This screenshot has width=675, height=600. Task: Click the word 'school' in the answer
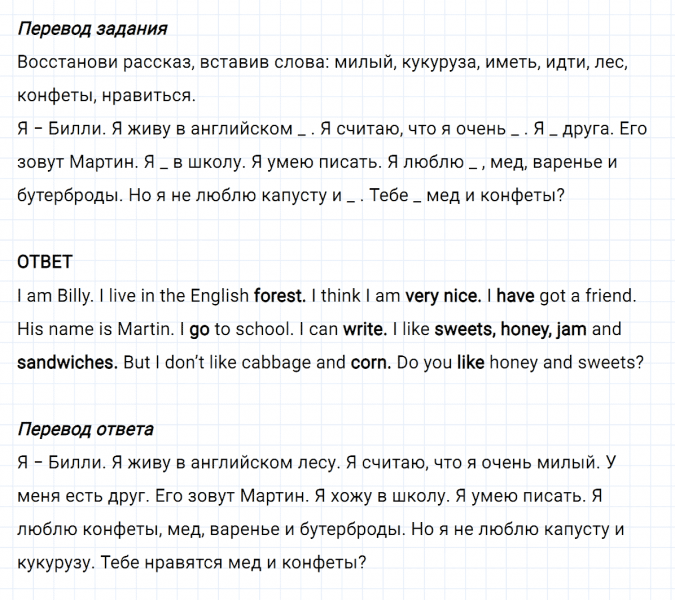point(261,329)
